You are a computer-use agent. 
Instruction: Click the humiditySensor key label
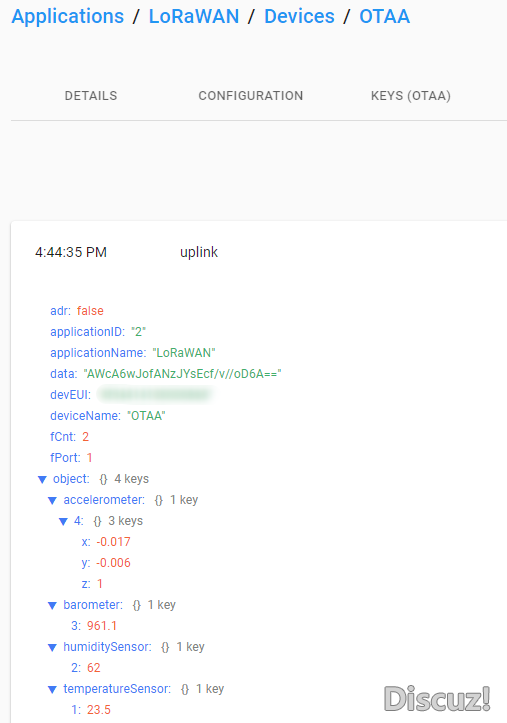point(107,646)
